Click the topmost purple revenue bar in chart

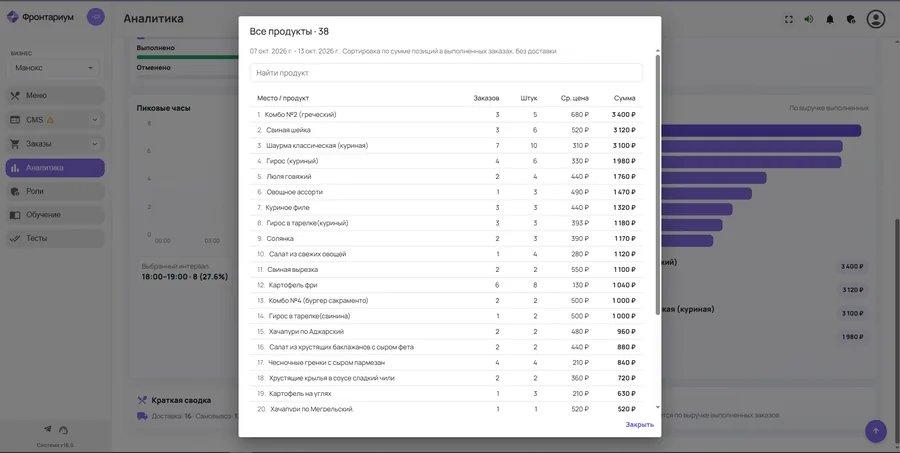[761, 131]
